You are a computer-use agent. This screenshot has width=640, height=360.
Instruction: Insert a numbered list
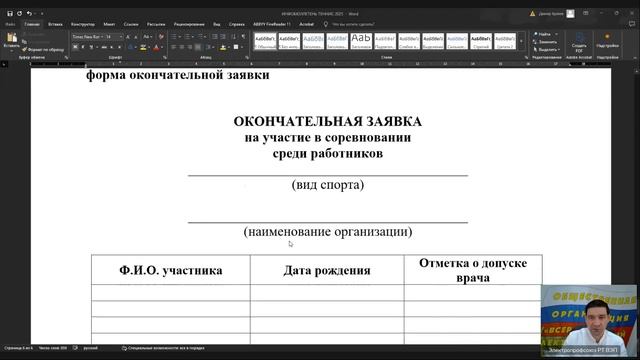pos(188,37)
